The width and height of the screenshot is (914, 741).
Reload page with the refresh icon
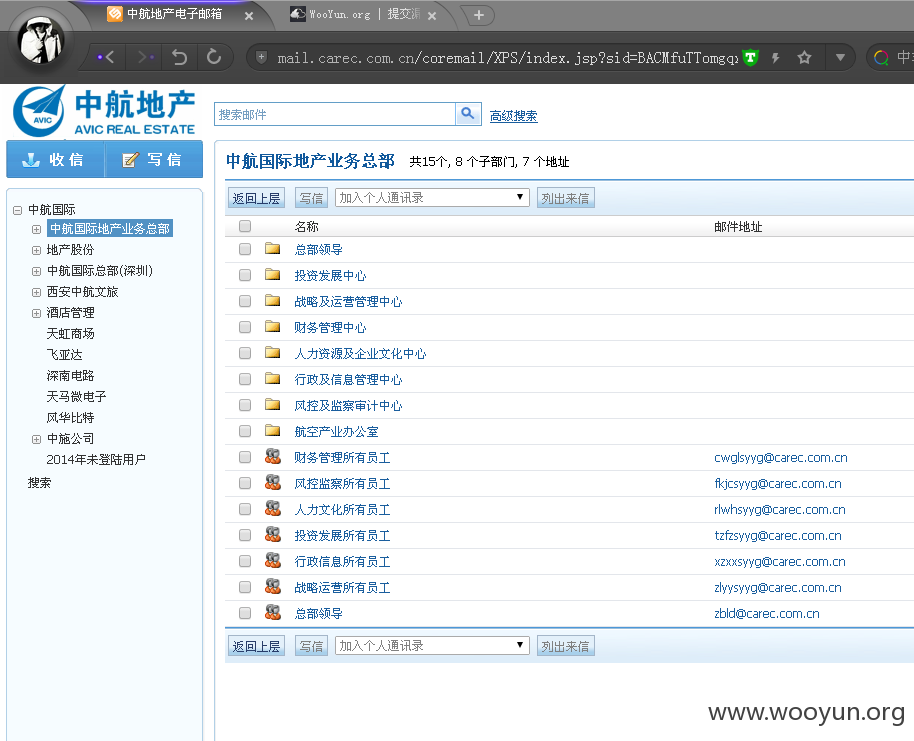214,57
